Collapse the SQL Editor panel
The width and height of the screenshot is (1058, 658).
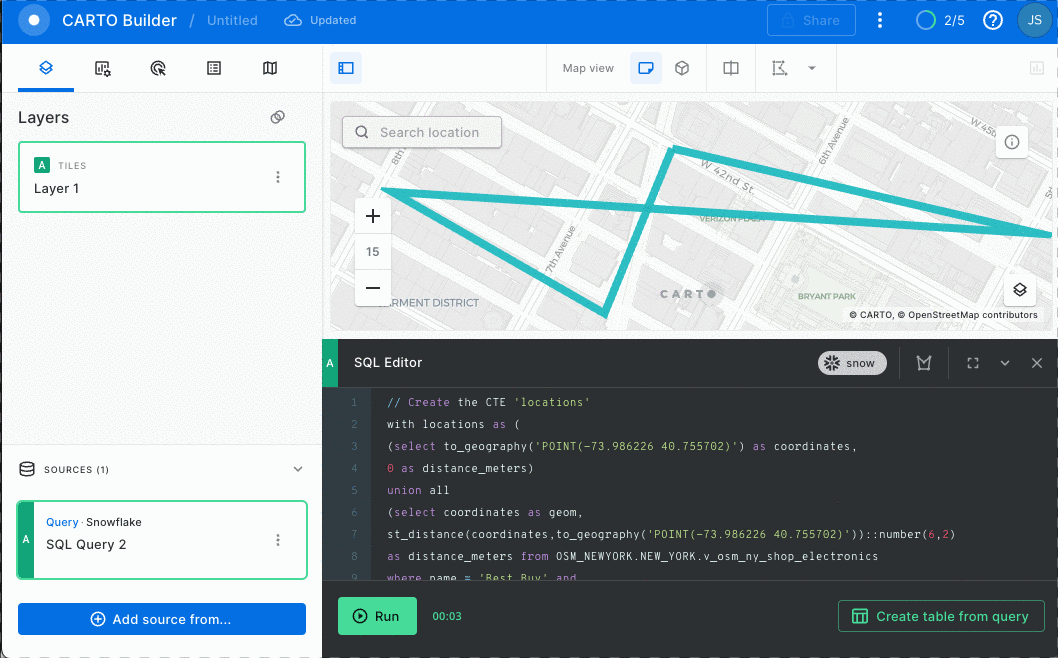(x=1005, y=363)
